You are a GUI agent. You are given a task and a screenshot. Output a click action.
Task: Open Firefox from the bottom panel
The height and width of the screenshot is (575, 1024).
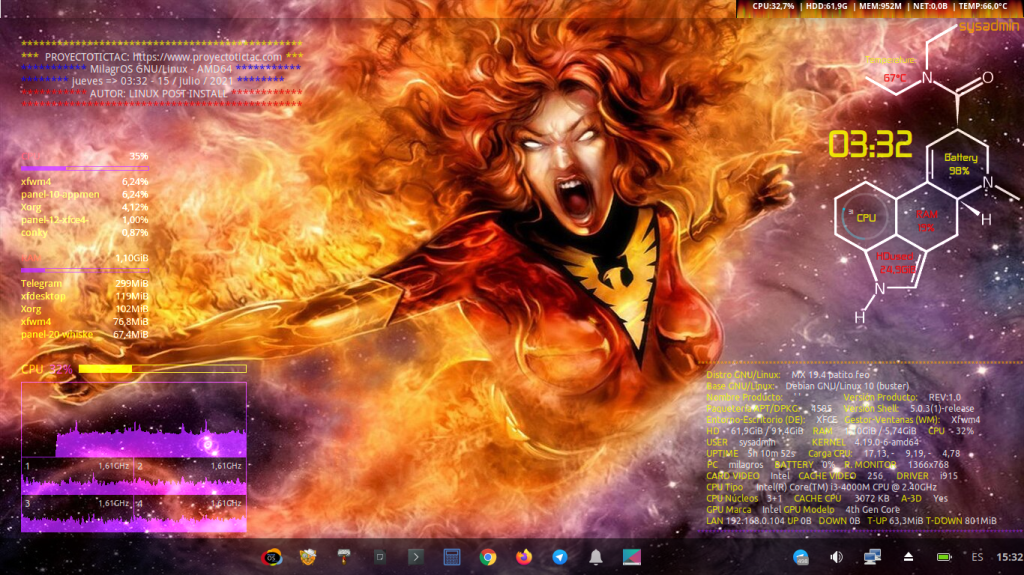coord(524,557)
